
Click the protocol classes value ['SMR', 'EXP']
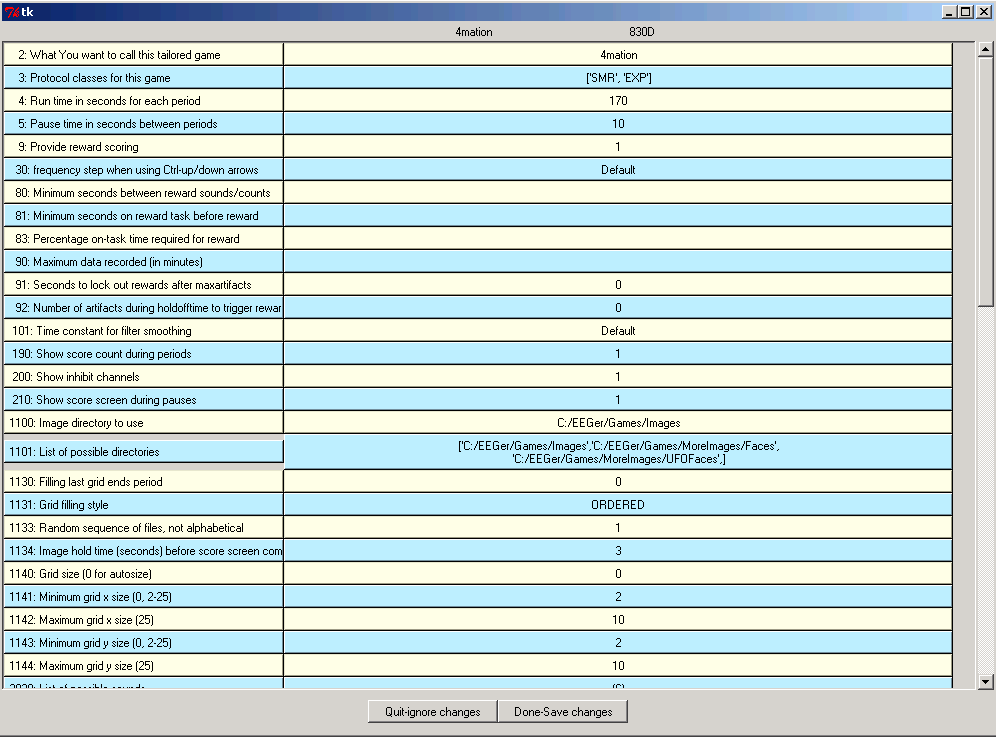[618, 78]
